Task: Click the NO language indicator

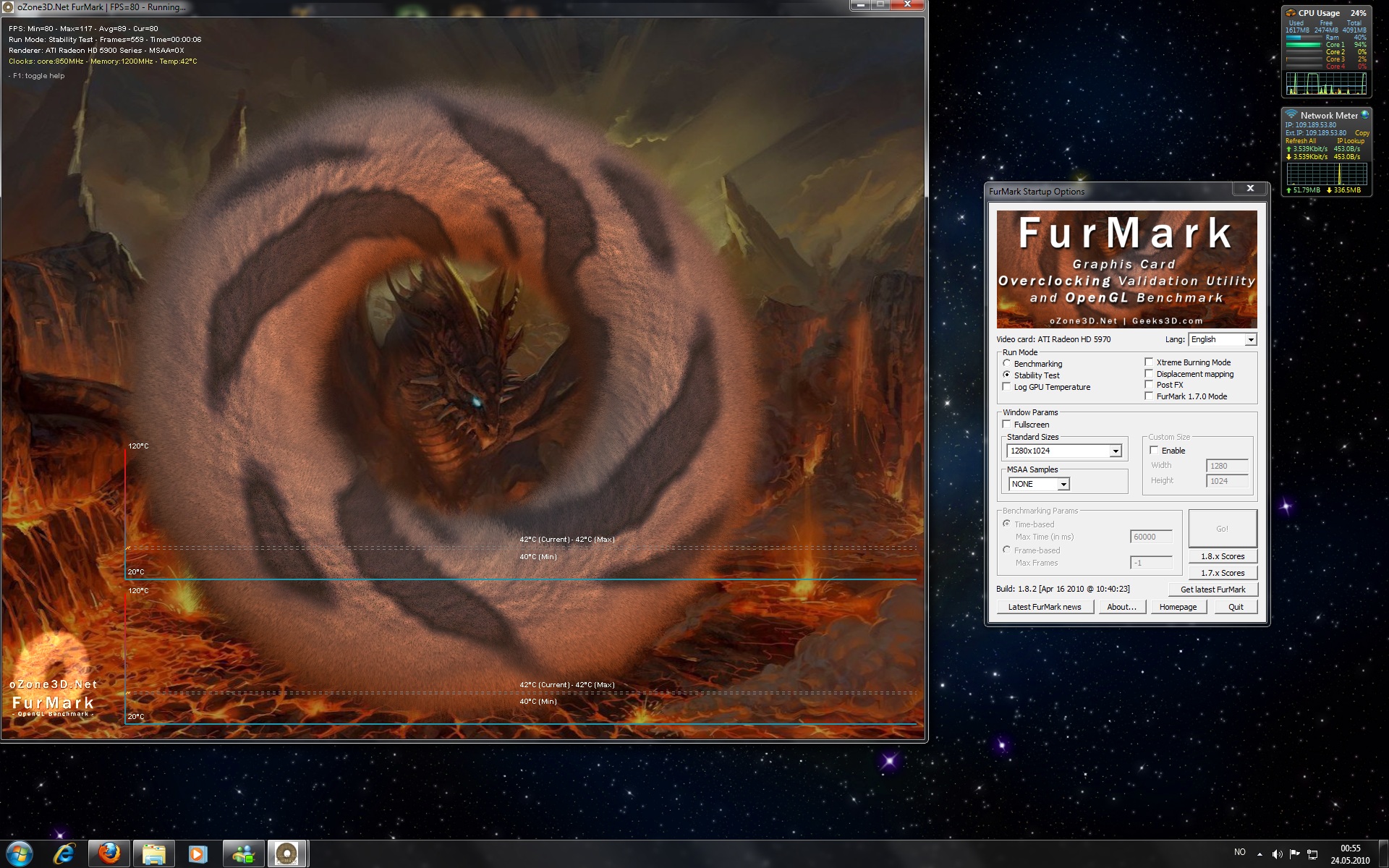Action: point(1239,852)
